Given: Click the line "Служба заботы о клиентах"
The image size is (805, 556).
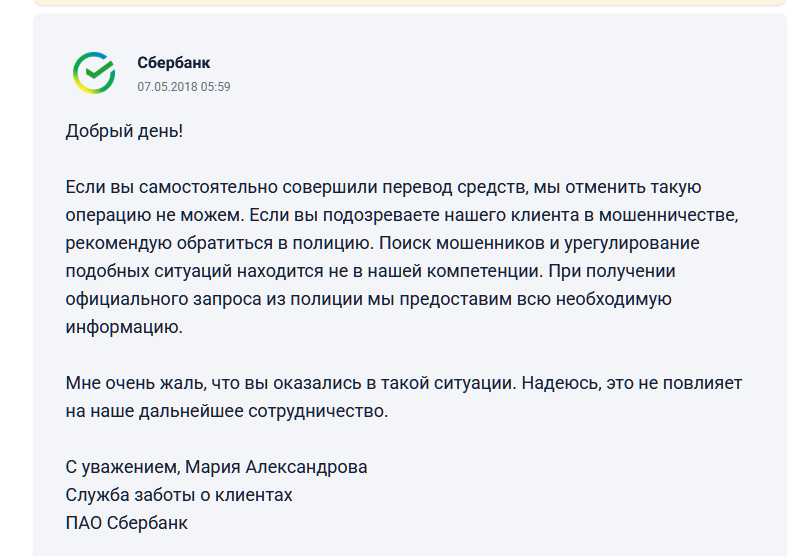Looking at the screenshot, I should 179,495.
